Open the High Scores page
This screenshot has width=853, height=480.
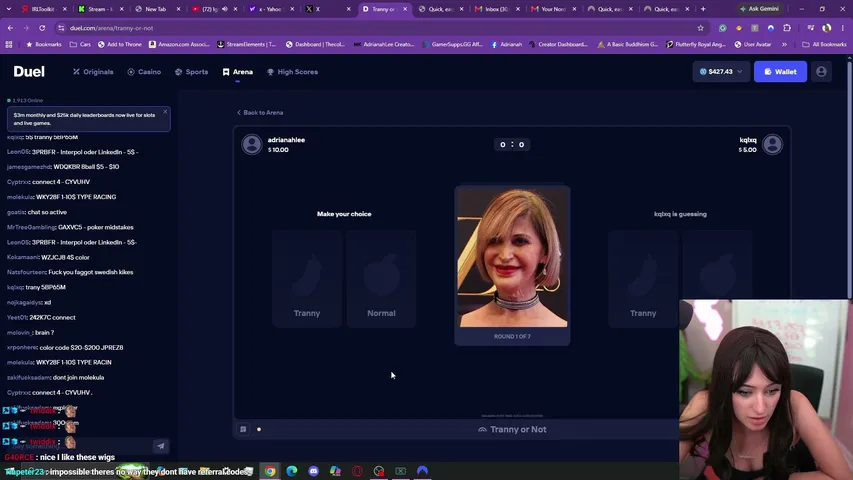(x=292, y=72)
